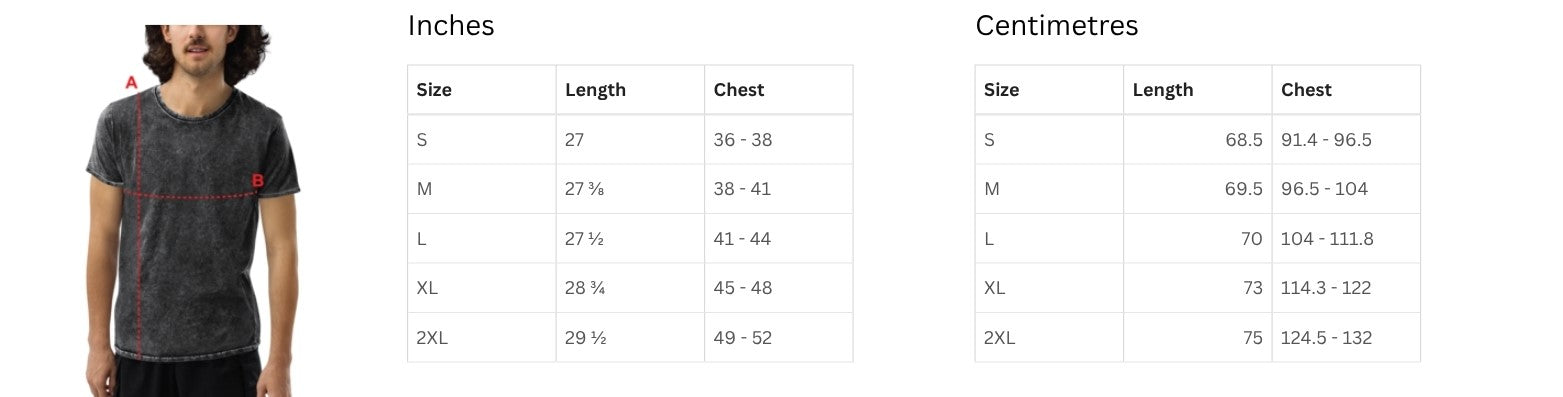Select the Centimetres heading
Image resolution: width=1563 pixels, height=397 pixels.
(1057, 25)
